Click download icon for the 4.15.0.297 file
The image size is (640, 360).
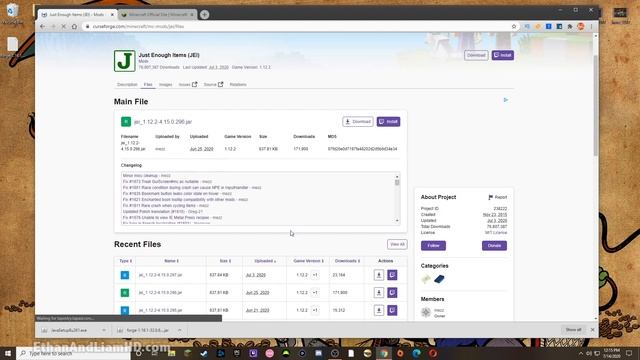click(x=379, y=275)
